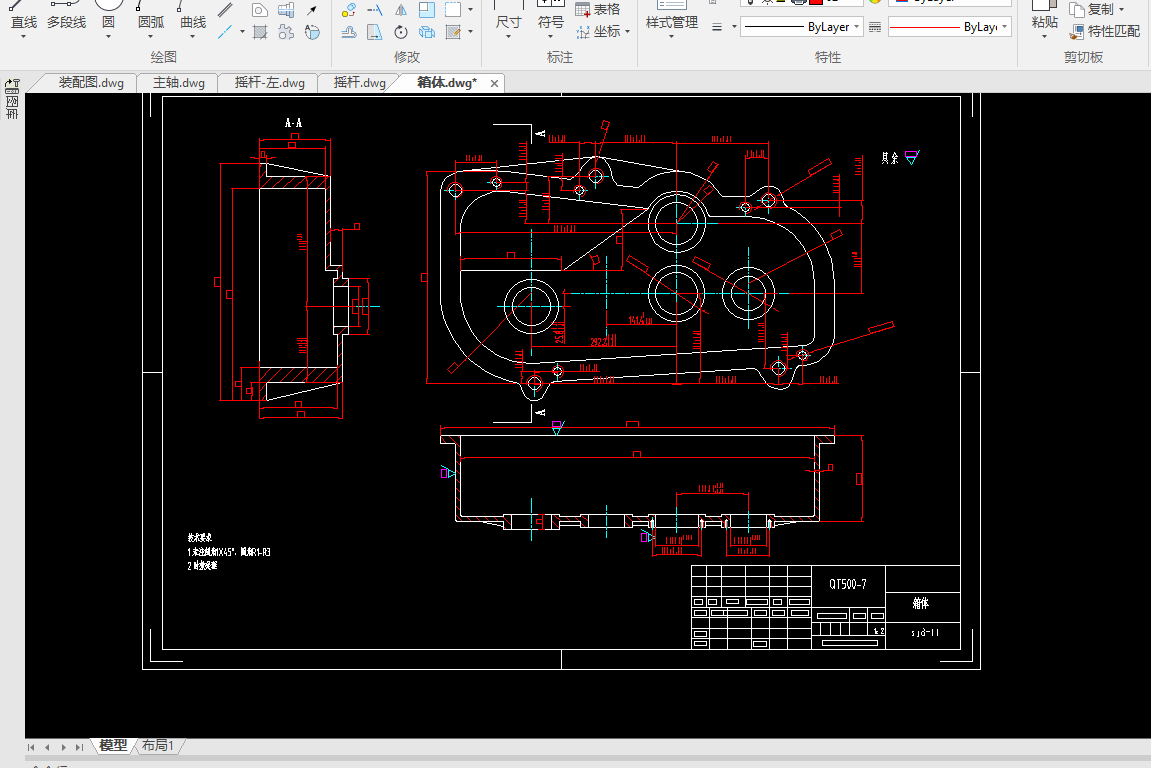Click the 表格 (Table) tool icon
This screenshot has width=1151, height=768.
583,9
